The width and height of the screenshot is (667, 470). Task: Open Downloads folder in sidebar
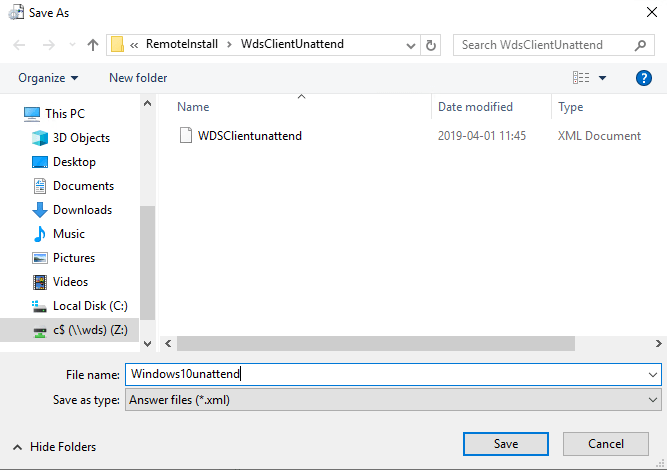pos(82,210)
